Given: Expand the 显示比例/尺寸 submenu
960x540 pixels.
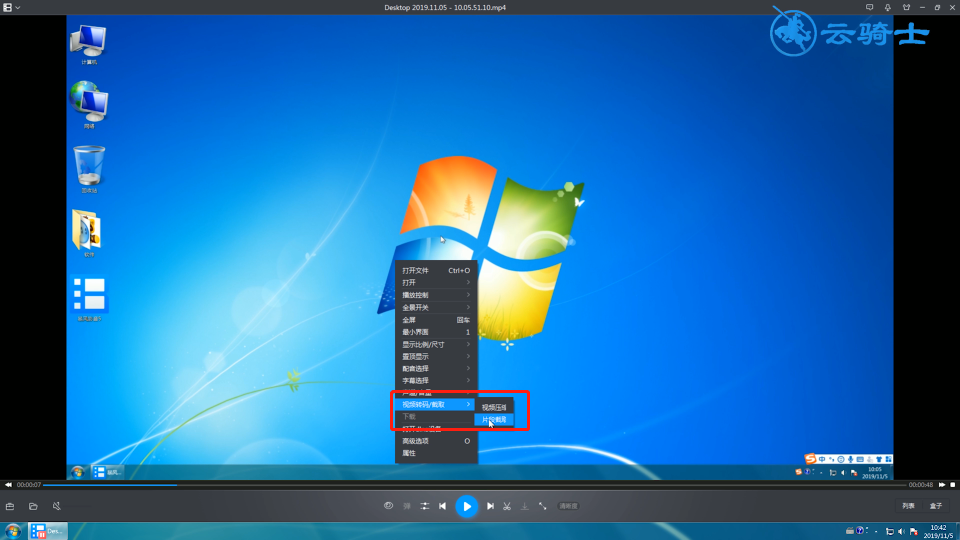Looking at the screenshot, I should click(x=436, y=344).
